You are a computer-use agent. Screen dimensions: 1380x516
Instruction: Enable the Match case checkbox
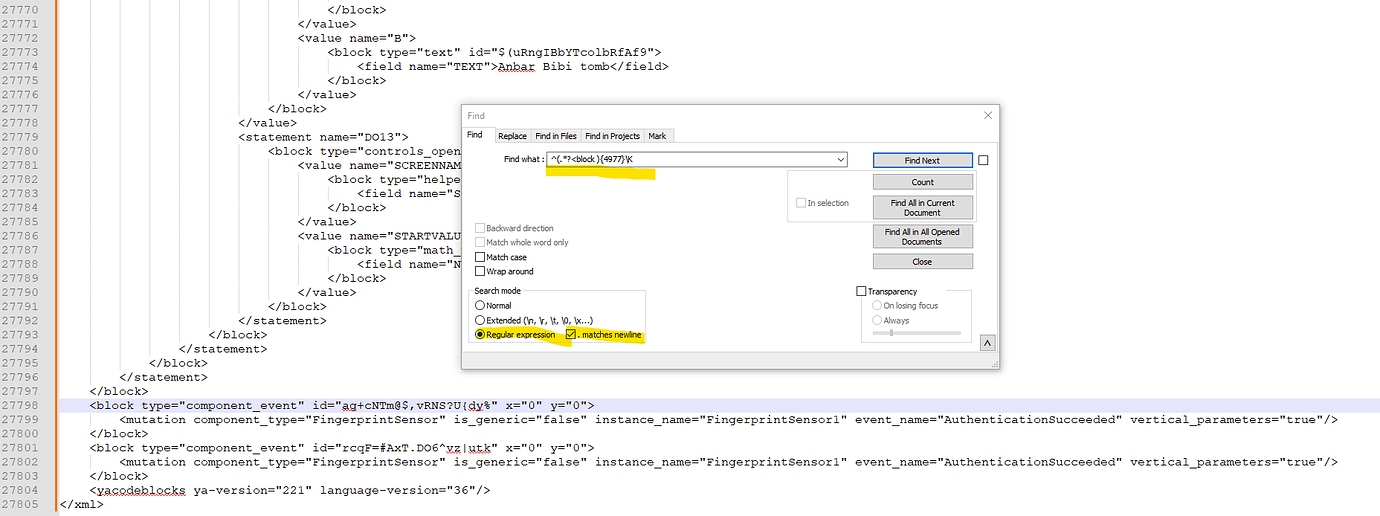480,257
